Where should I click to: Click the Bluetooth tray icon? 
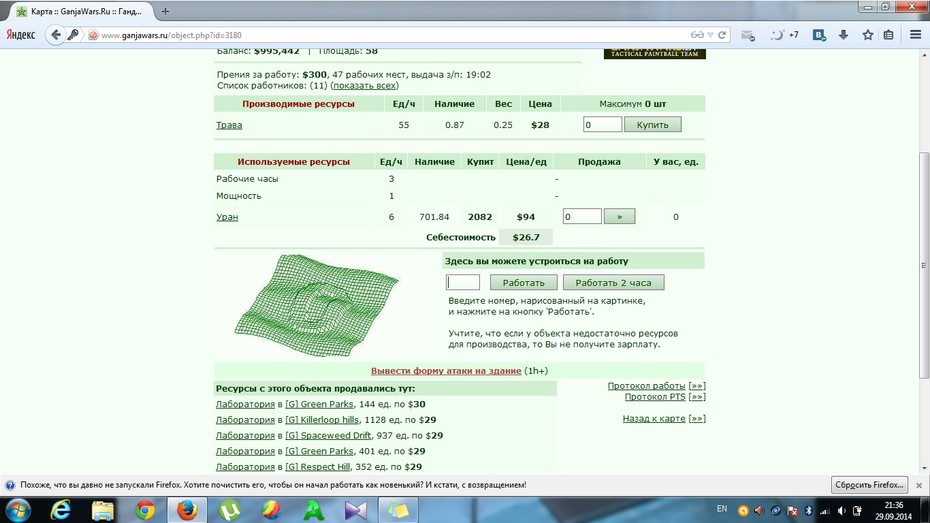pyautogui.click(x=808, y=511)
